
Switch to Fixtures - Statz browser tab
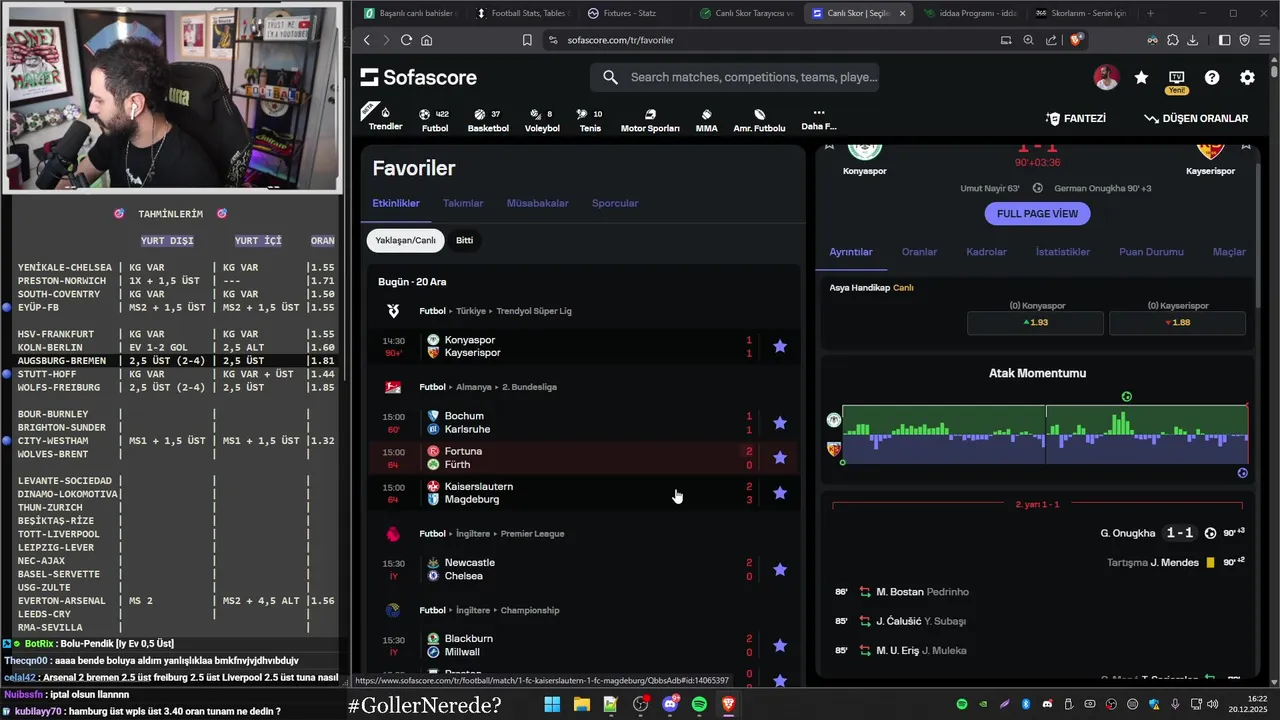point(630,13)
